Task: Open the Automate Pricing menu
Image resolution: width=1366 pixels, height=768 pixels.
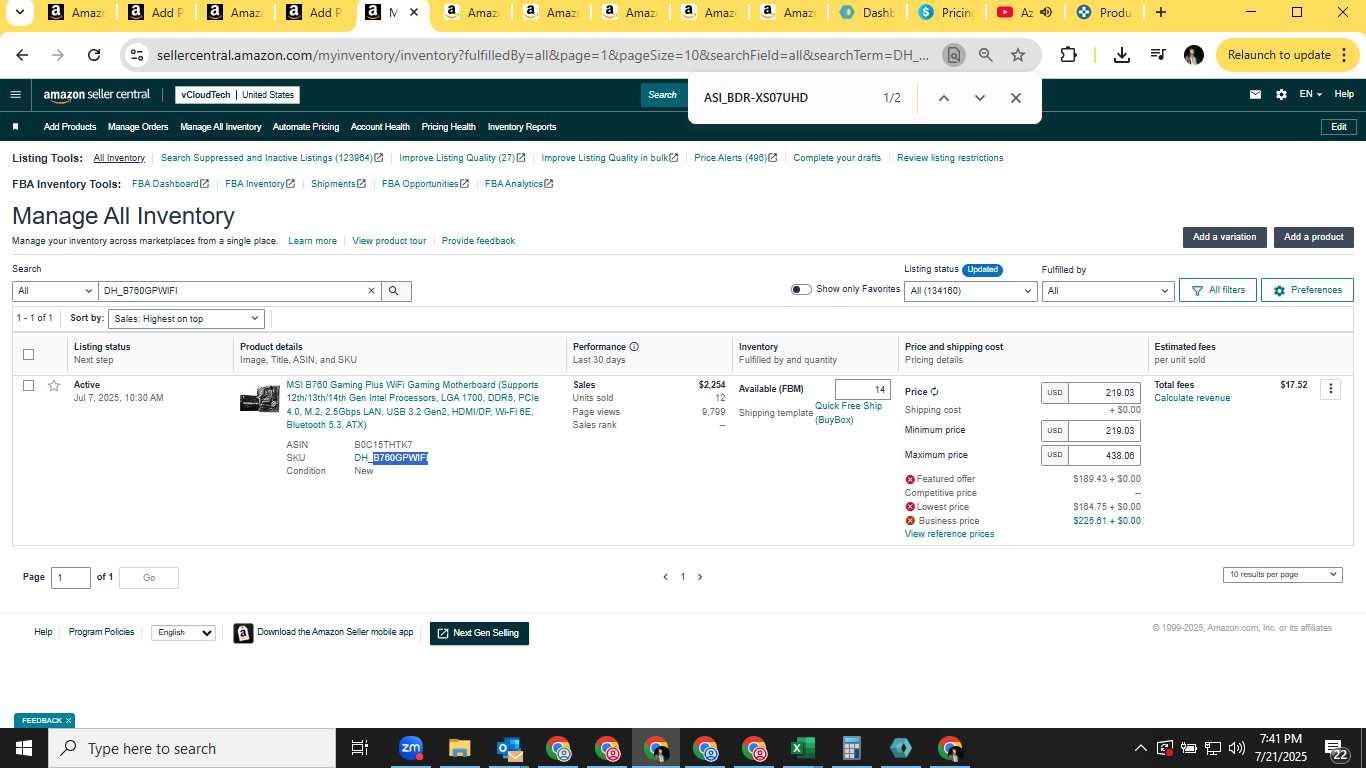Action: (306, 127)
